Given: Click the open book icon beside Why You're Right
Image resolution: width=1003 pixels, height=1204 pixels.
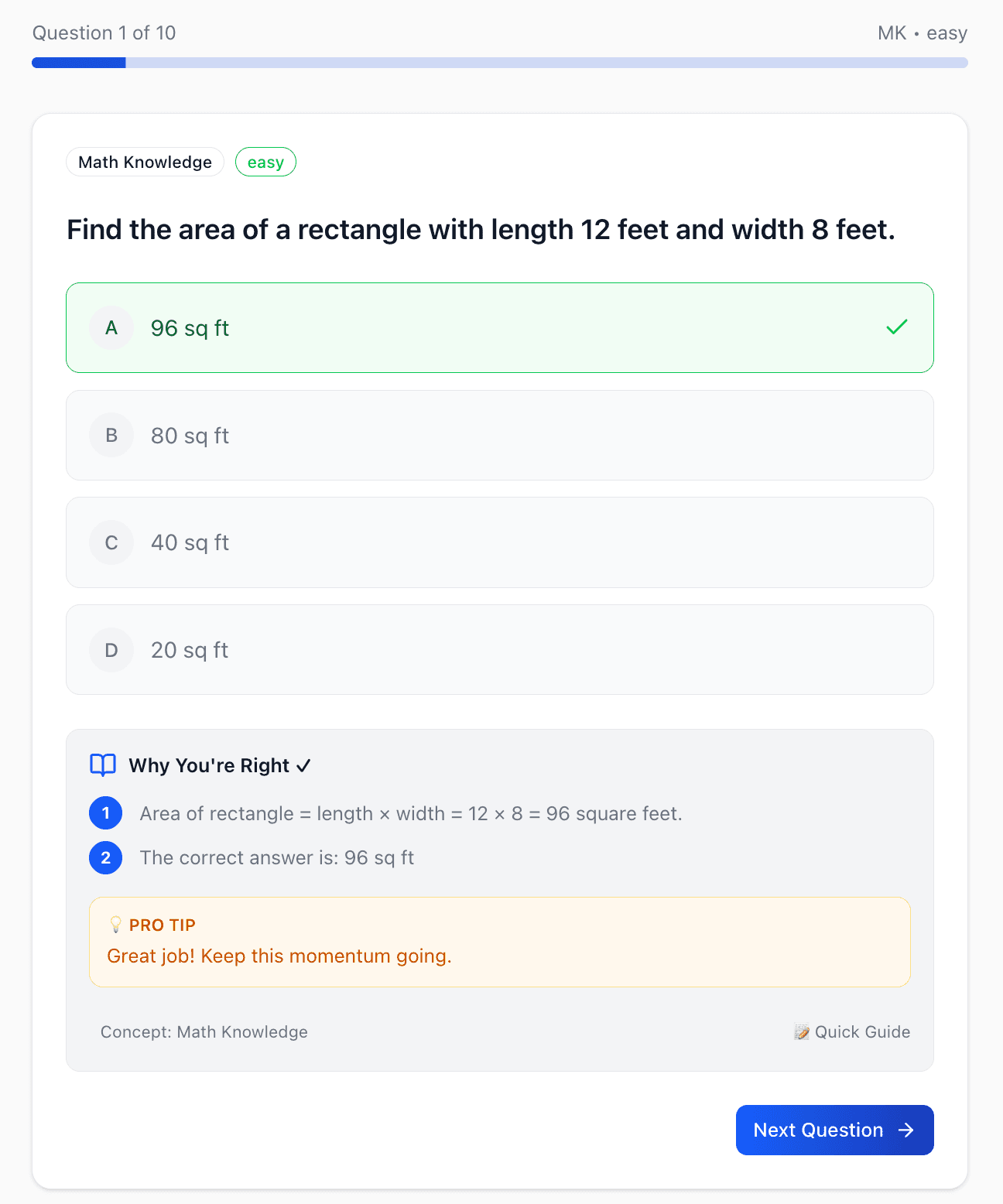Looking at the screenshot, I should coord(101,765).
